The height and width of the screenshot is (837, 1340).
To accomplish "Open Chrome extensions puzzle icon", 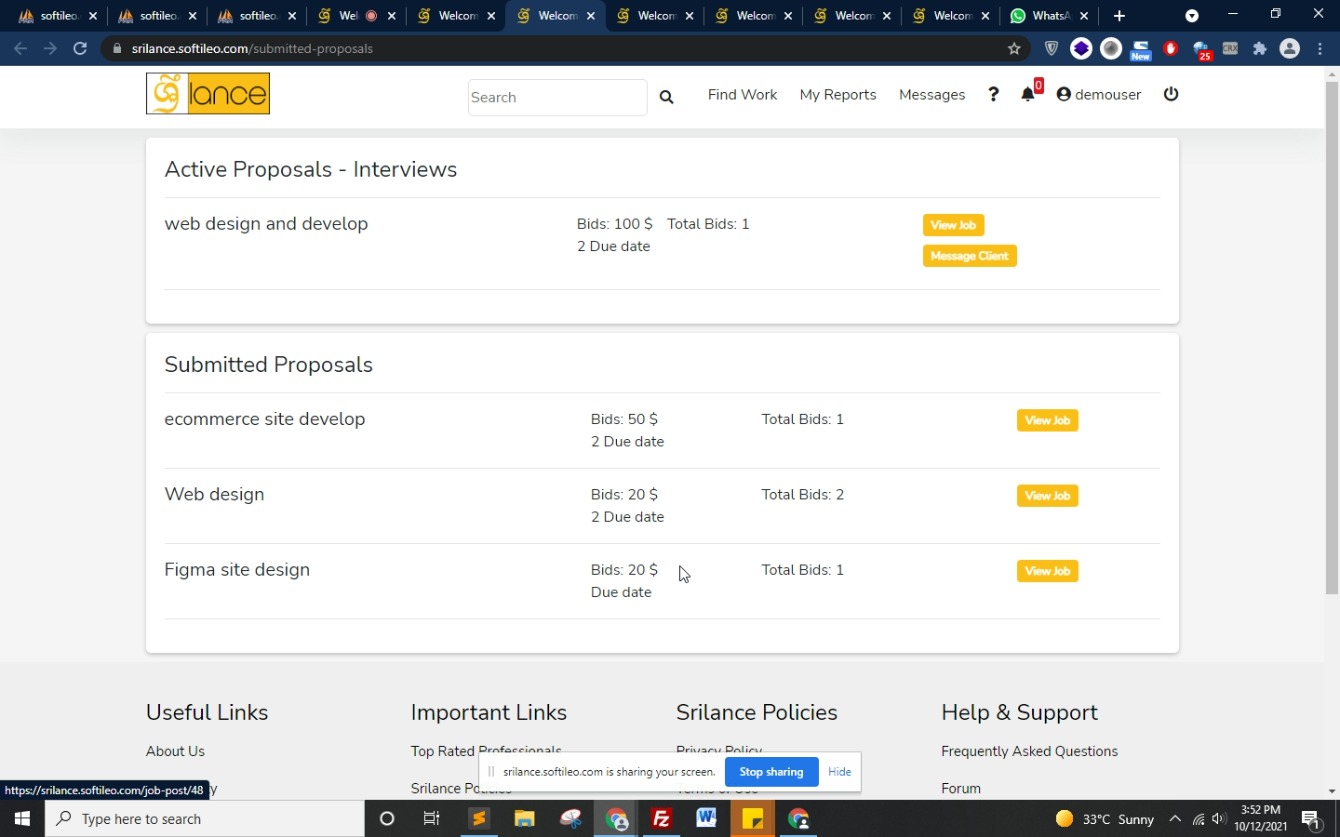I will click(1259, 48).
